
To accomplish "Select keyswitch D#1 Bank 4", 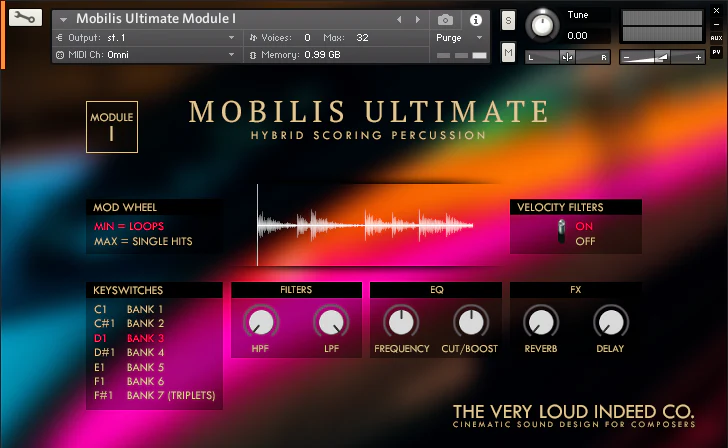I will [x=129, y=352].
